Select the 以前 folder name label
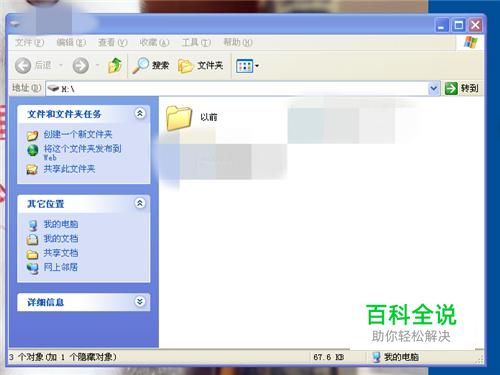 (209, 117)
